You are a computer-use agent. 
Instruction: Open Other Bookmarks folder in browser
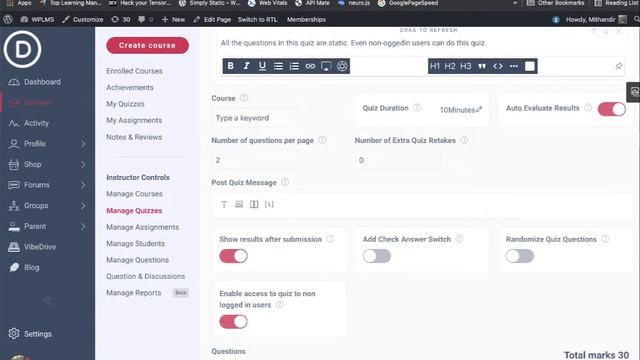click(x=556, y=3)
